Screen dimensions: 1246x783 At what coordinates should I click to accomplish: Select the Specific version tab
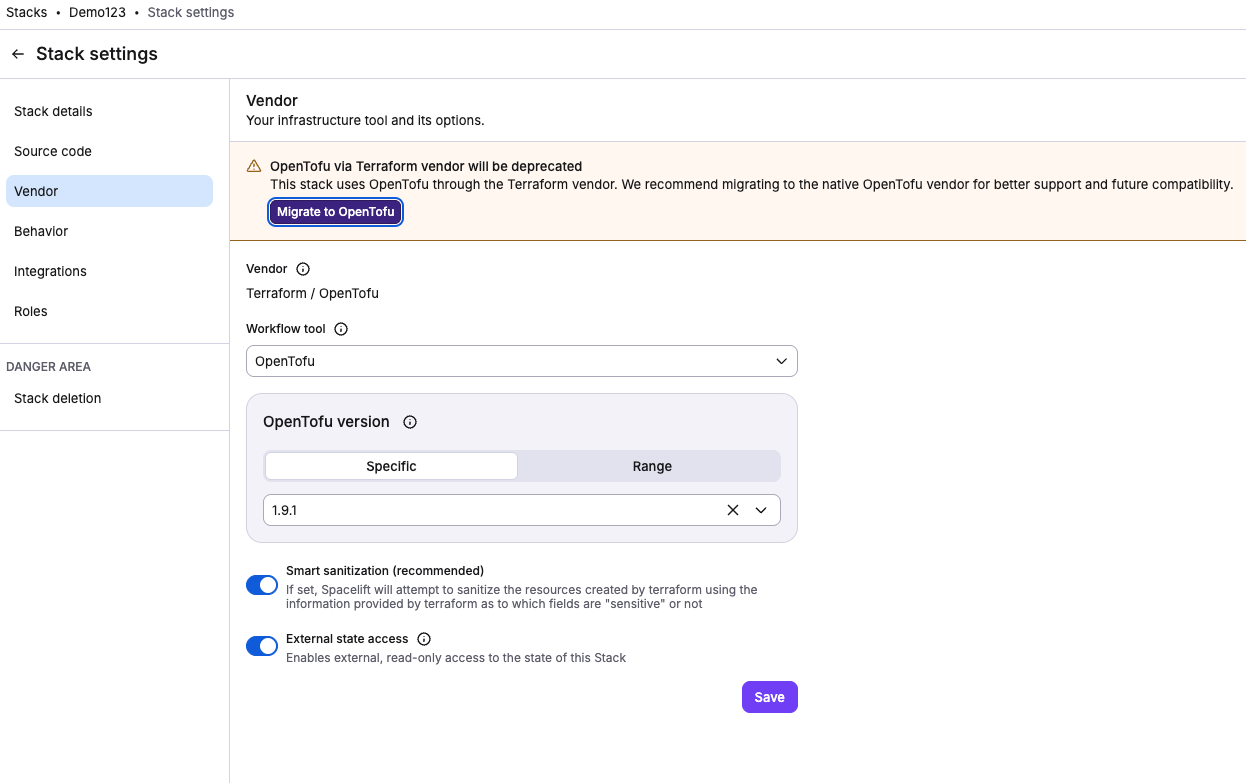click(391, 466)
